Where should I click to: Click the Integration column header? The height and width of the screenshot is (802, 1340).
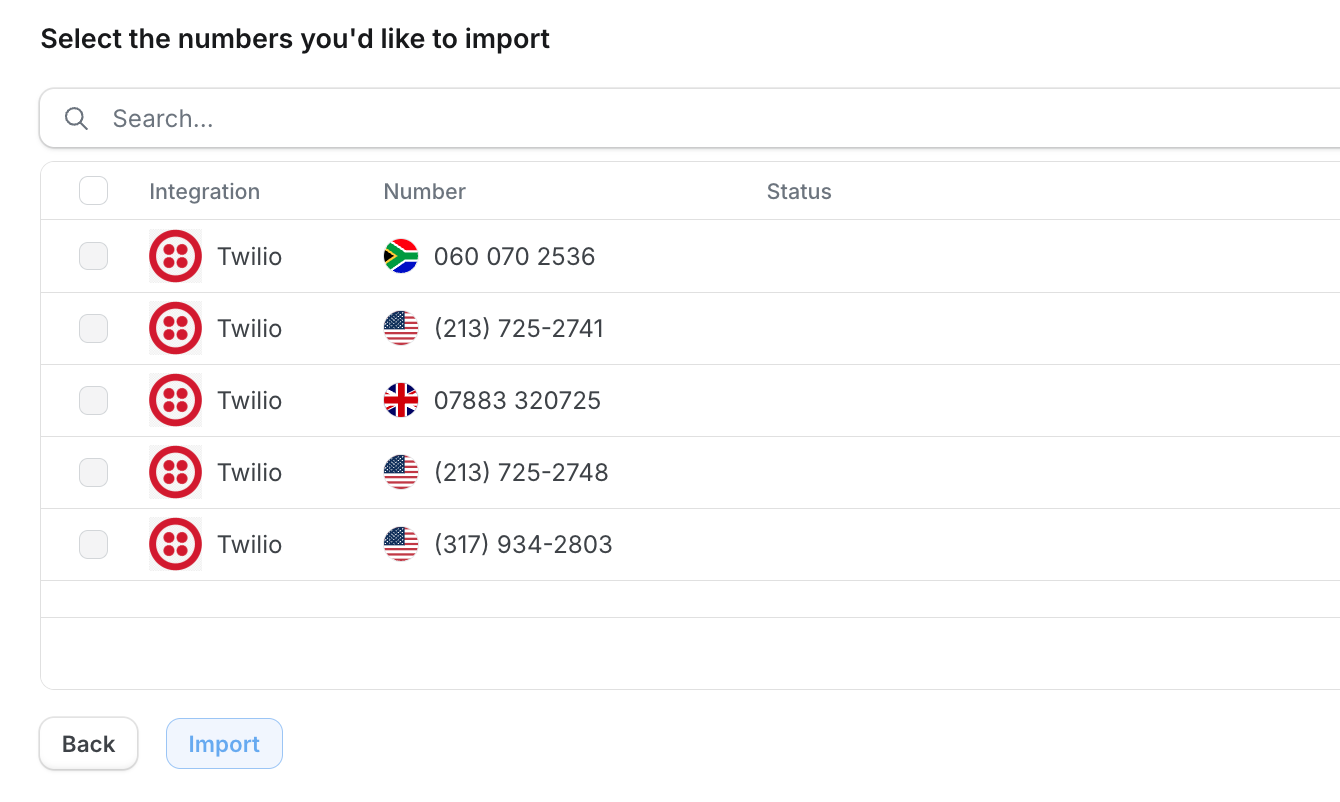point(204,191)
